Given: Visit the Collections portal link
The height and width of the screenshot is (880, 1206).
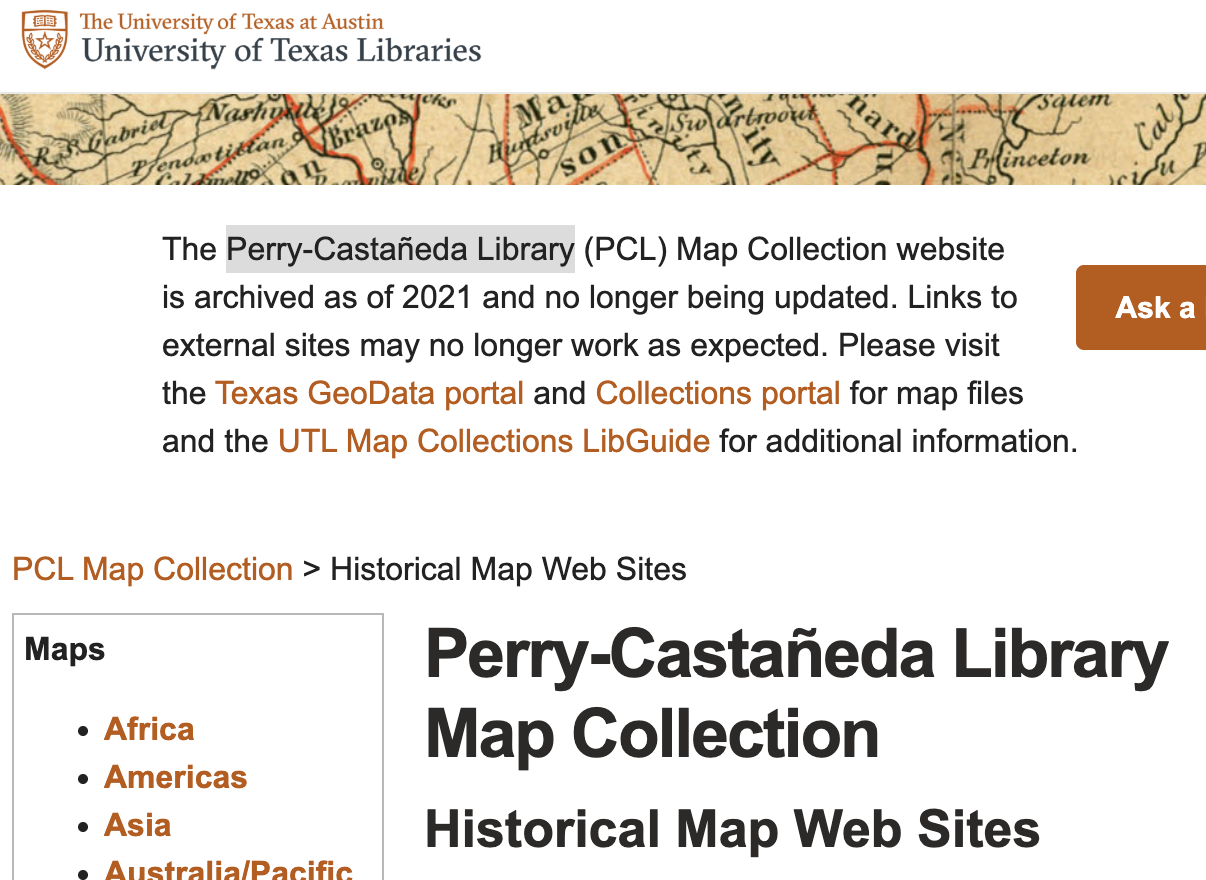Looking at the screenshot, I should point(718,393).
